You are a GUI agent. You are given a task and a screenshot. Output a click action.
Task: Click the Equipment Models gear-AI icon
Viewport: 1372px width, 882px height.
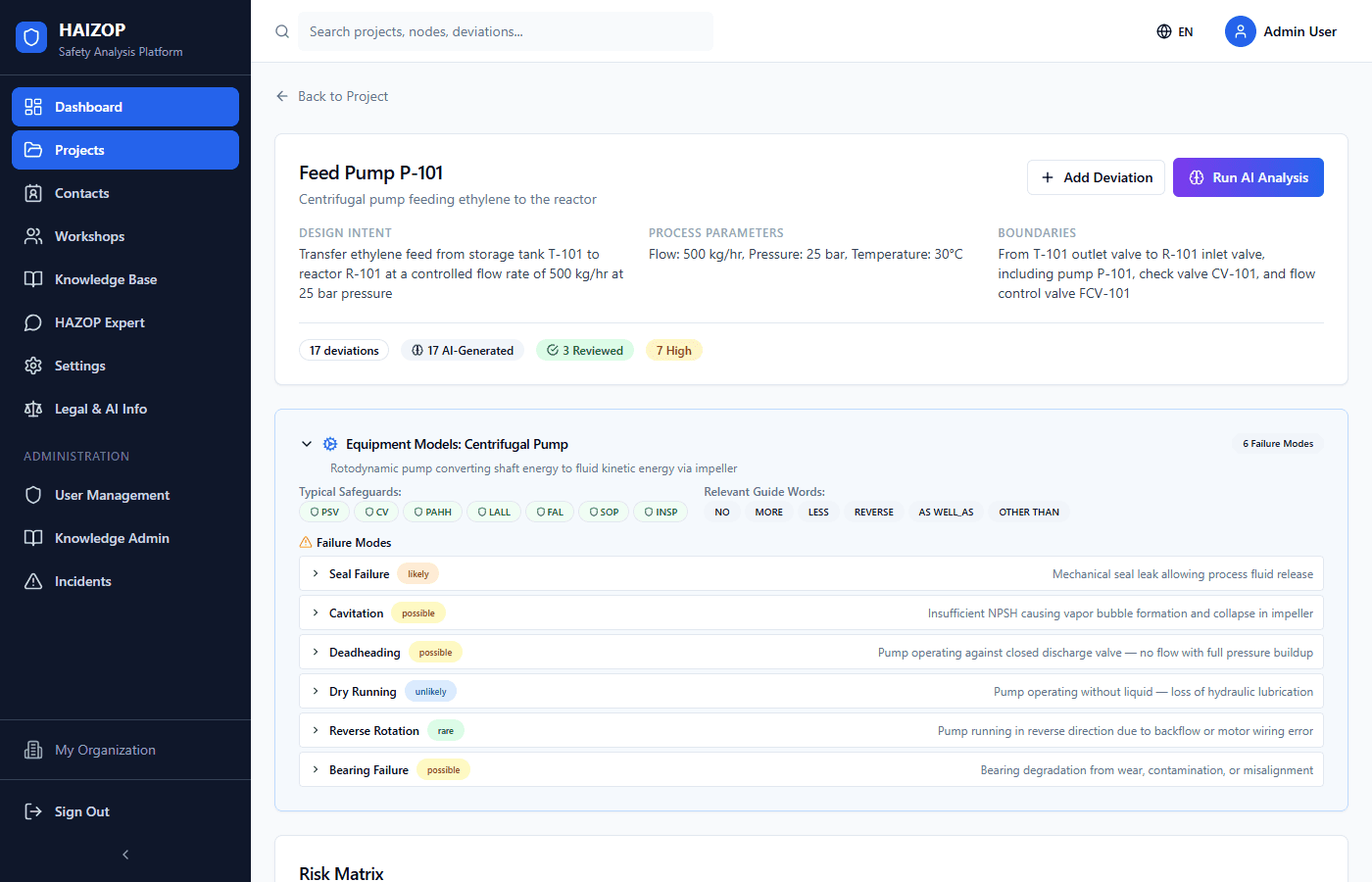pos(329,444)
